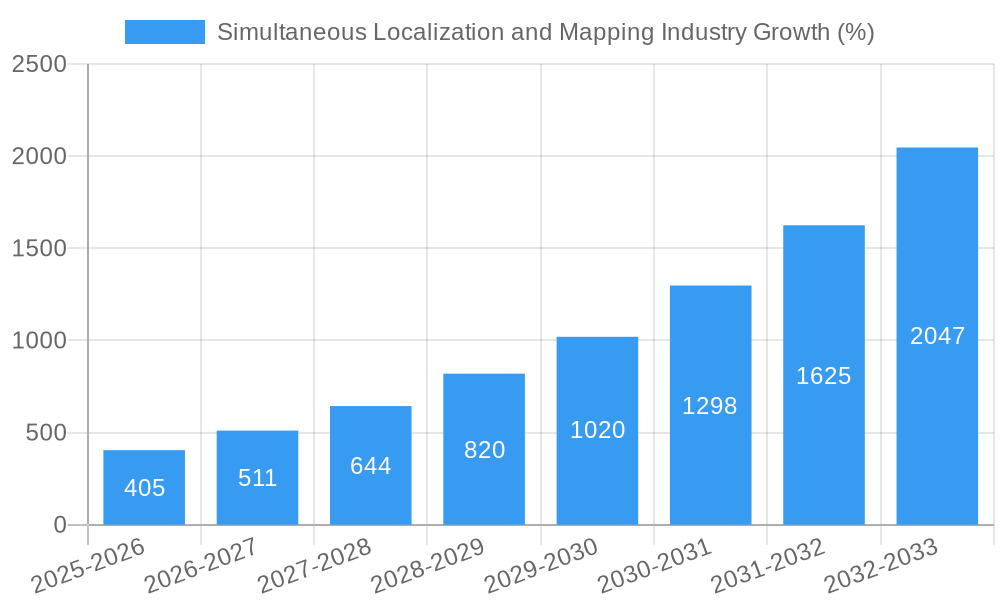The image size is (1000, 600).
Task: Select the 2032-2033 bar showing 2047
Action: coord(938,337)
